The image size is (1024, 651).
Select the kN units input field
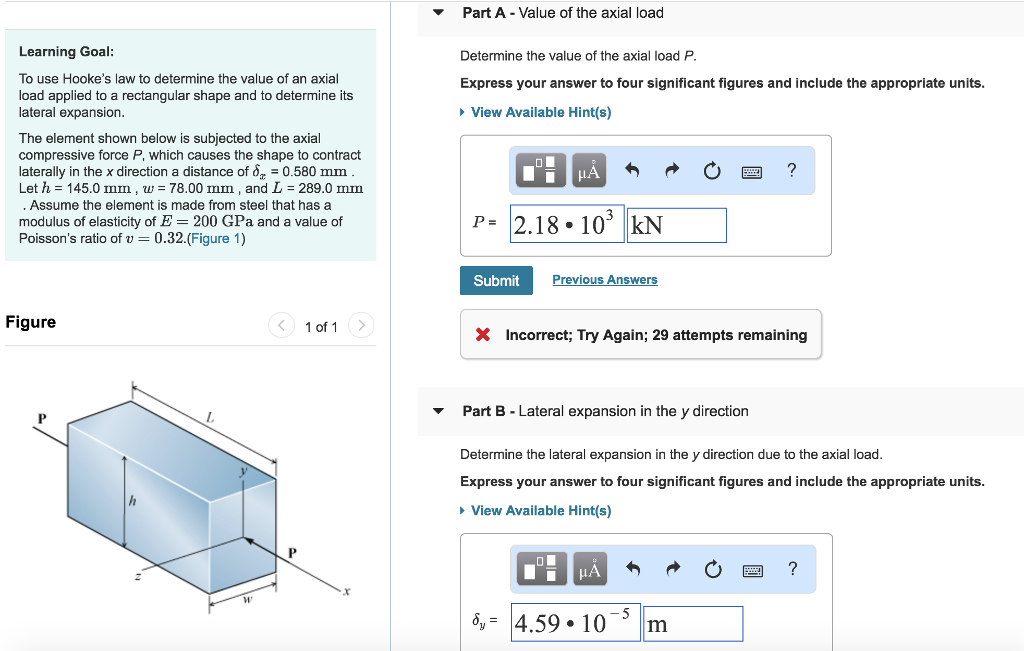676,224
